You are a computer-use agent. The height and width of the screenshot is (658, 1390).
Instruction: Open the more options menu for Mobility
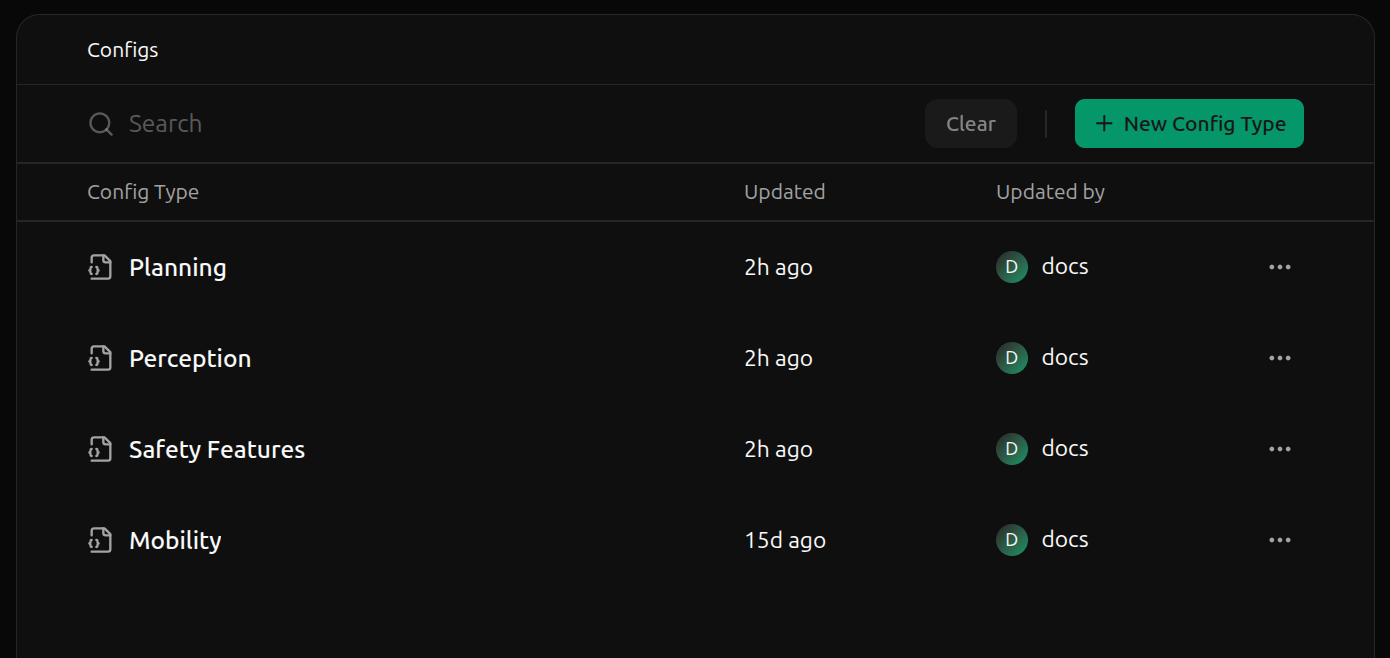click(1280, 540)
